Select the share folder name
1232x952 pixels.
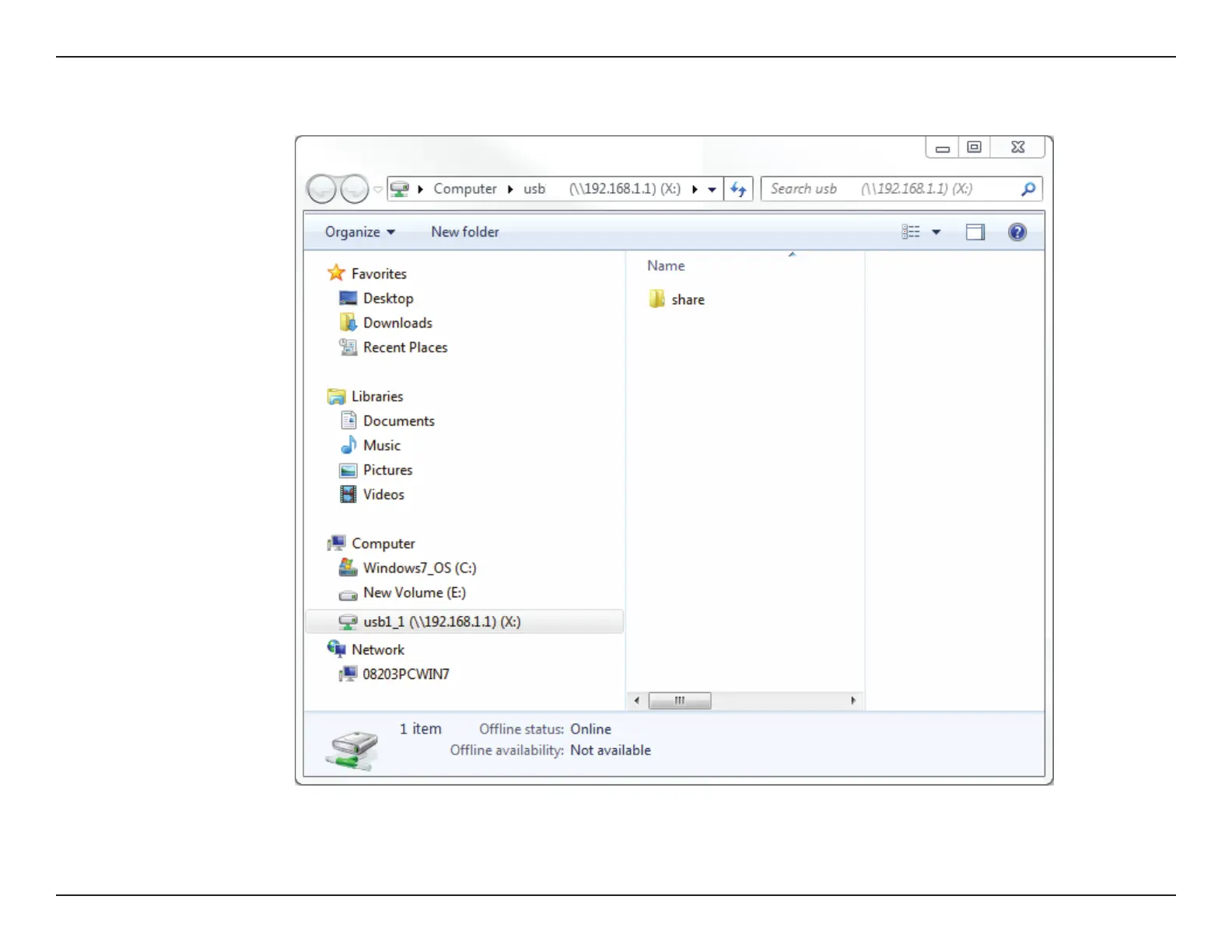(688, 300)
